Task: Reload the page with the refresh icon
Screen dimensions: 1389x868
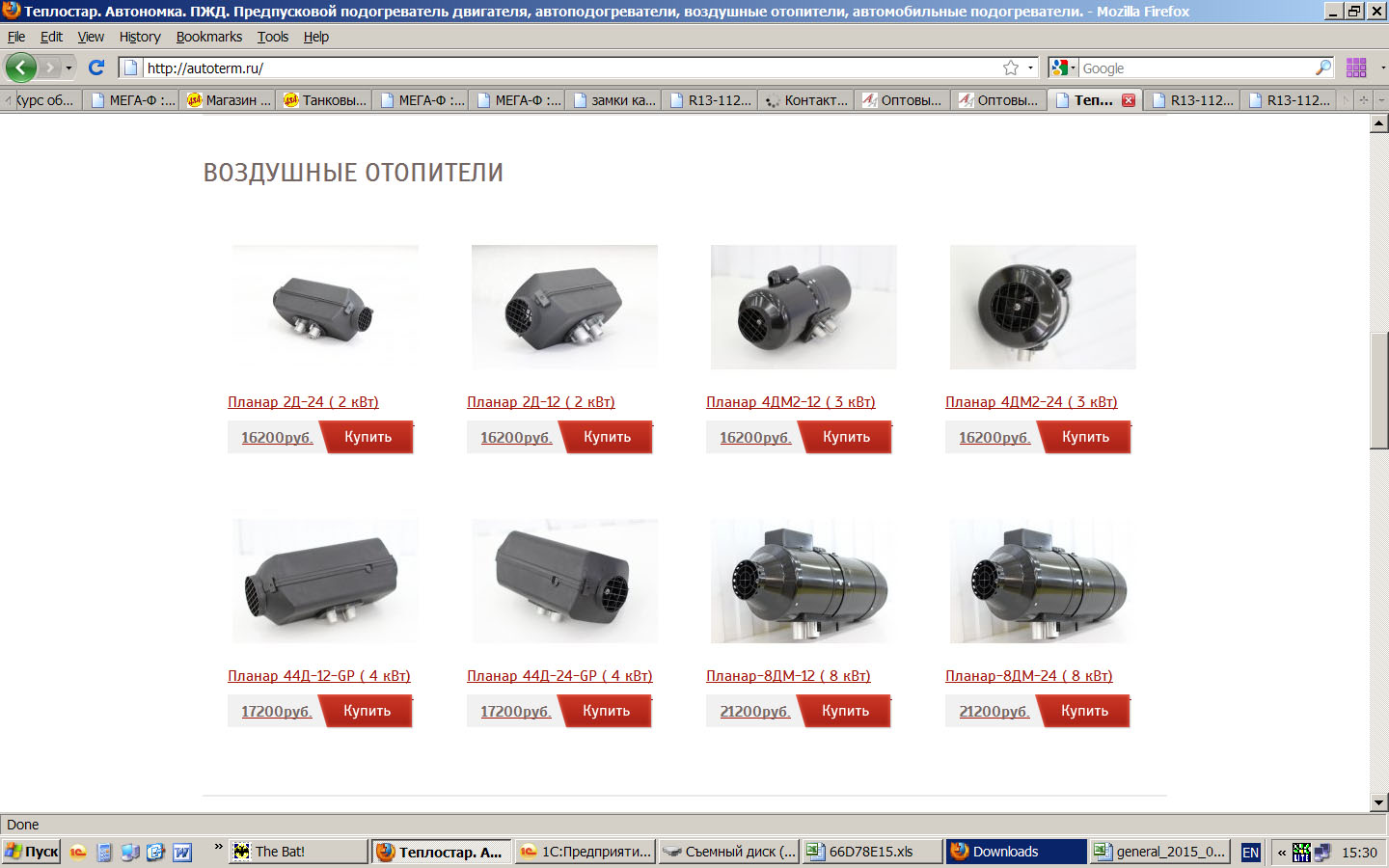Action: click(x=95, y=68)
